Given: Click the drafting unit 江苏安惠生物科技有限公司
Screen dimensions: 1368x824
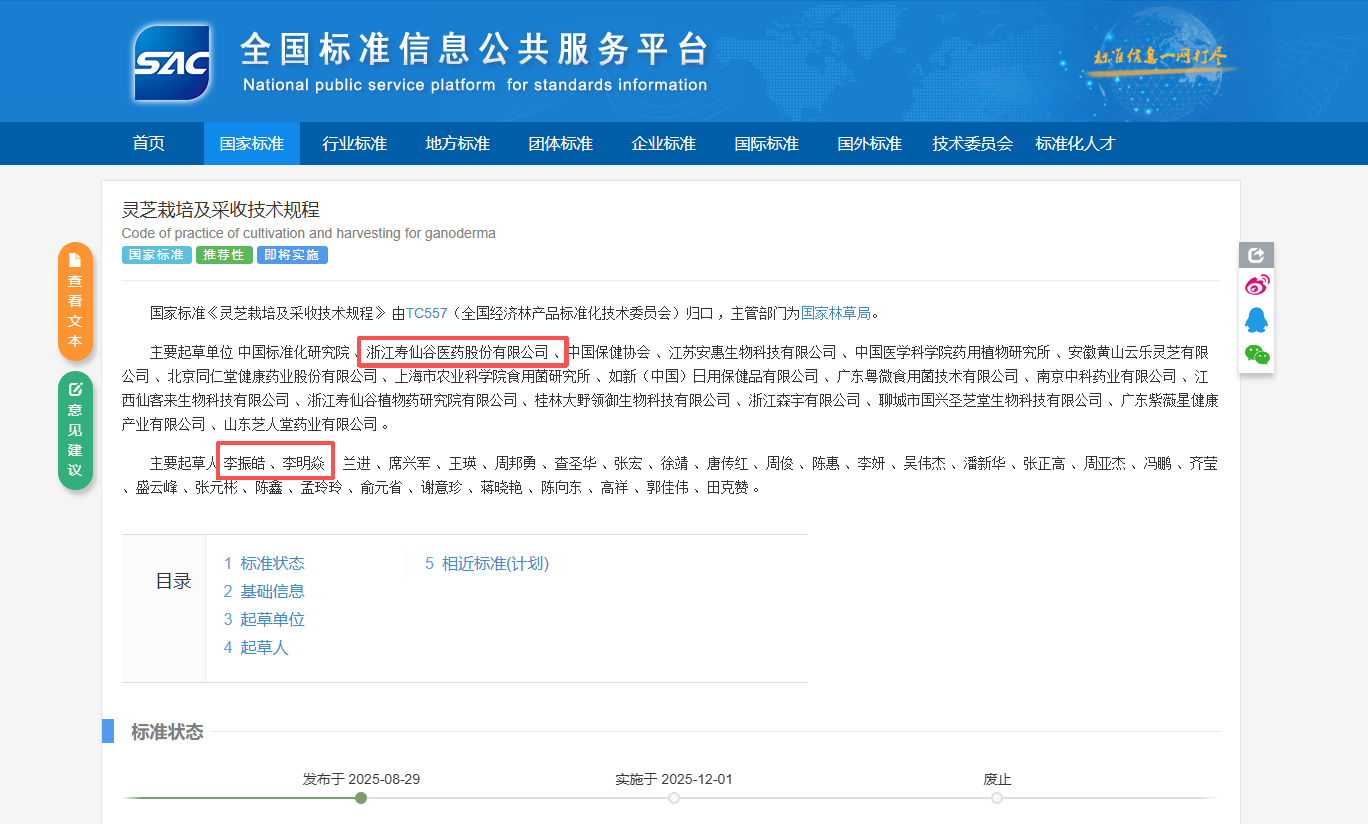Looking at the screenshot, I should click(x=752, y=352).
